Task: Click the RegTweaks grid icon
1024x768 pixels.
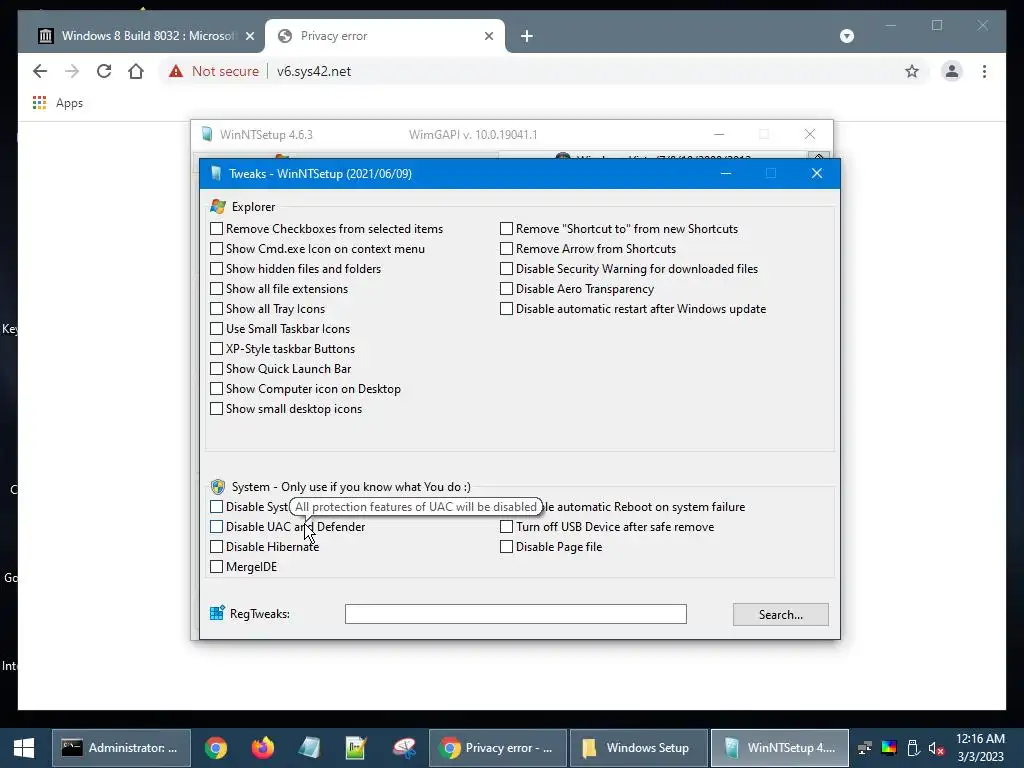Action: [x=217, y=613]
